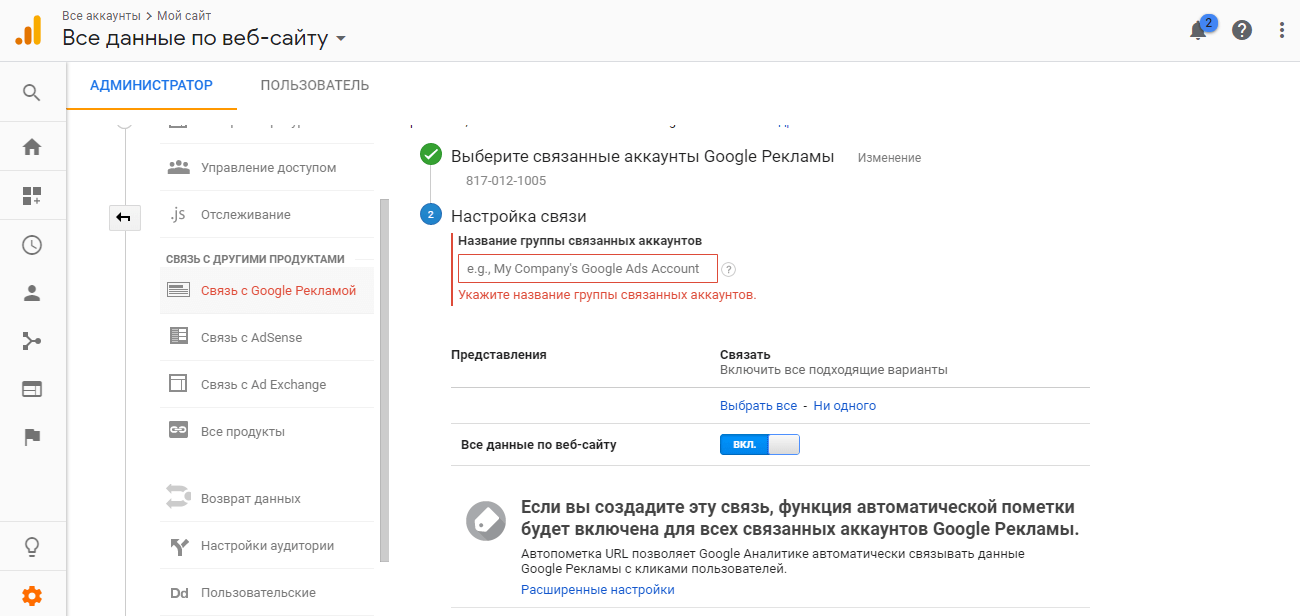Open the Admin gear icon
This screenshot has width=1300, height=616.
click(x=31, y=592)
